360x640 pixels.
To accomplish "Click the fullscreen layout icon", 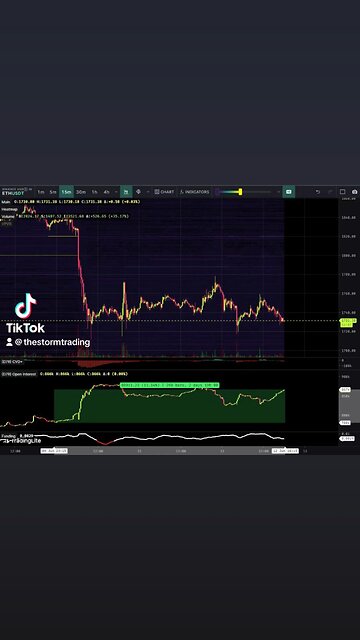I will point(343,192).
